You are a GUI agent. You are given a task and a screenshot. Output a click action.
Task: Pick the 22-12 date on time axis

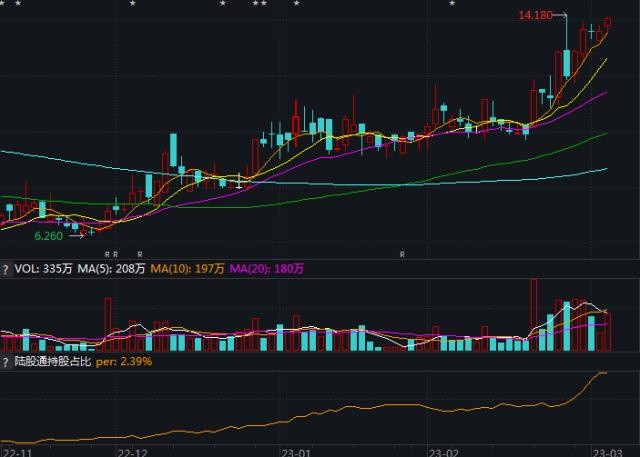click(132, 453)
